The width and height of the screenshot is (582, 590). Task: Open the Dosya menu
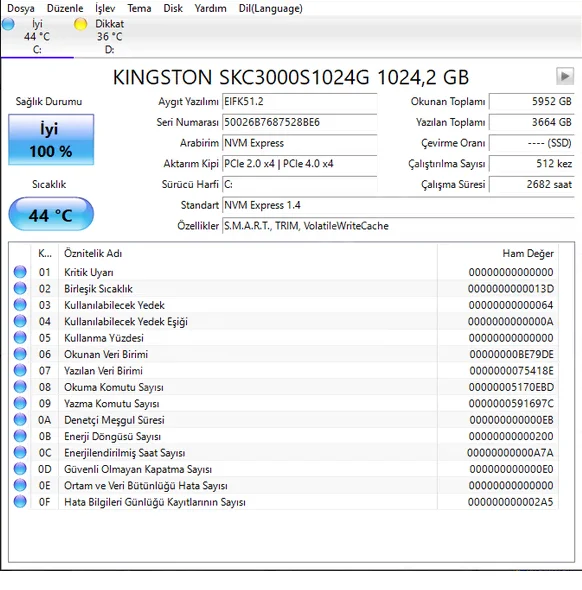[21, 8]
